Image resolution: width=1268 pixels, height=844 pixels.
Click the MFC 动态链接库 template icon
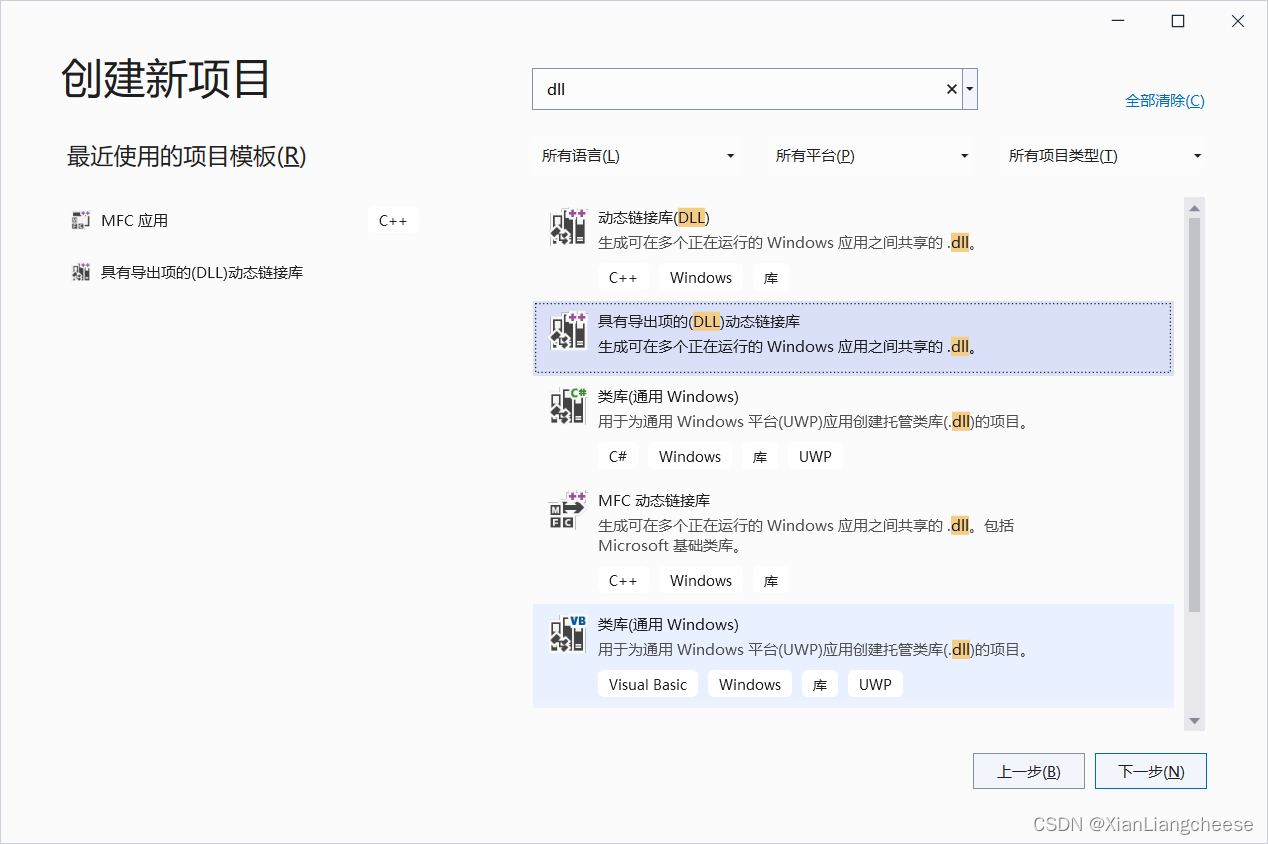tap(568, 510)
